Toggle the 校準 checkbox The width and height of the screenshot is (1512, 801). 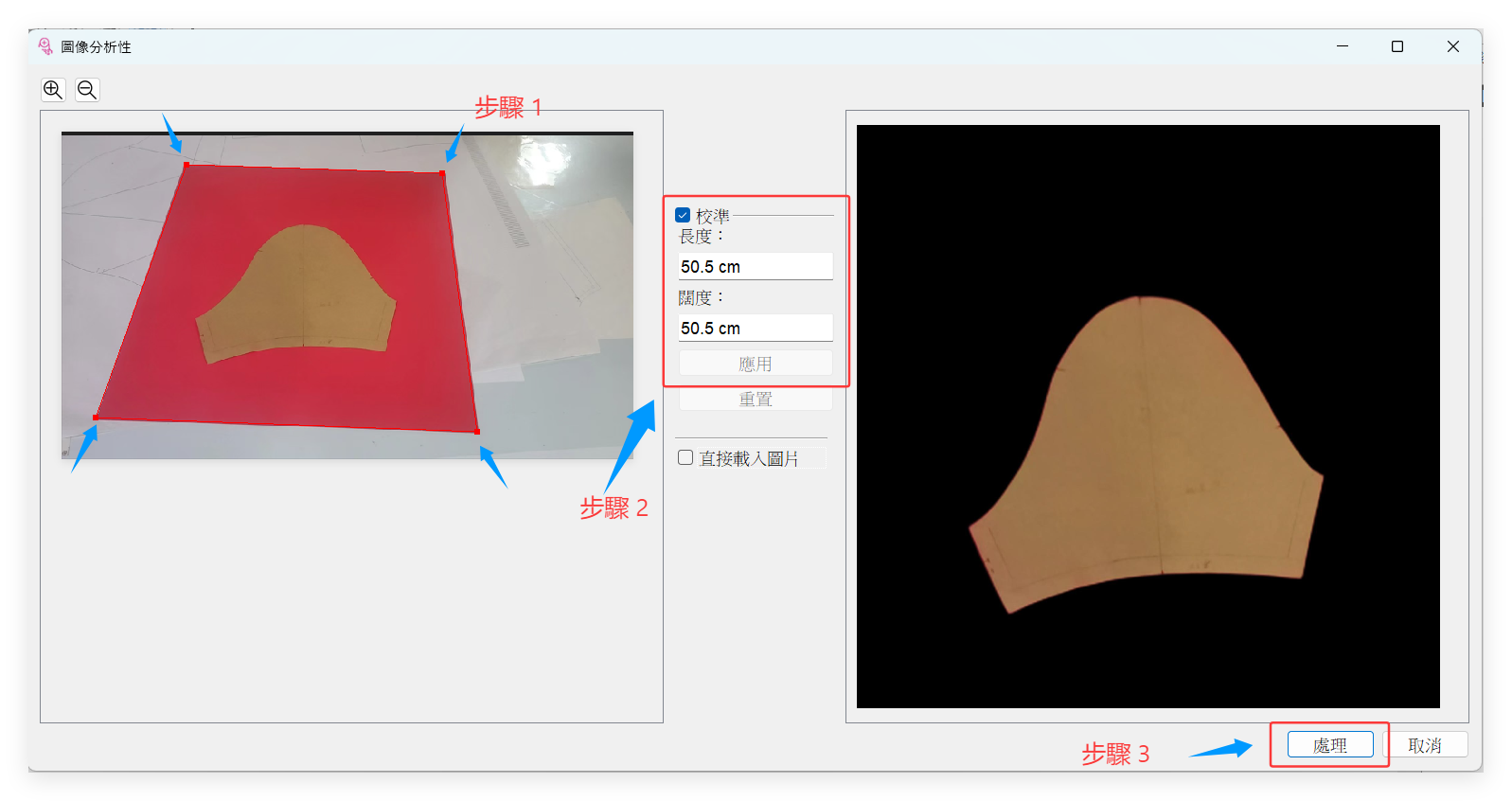pyautogui.click(x=684, y=216)
